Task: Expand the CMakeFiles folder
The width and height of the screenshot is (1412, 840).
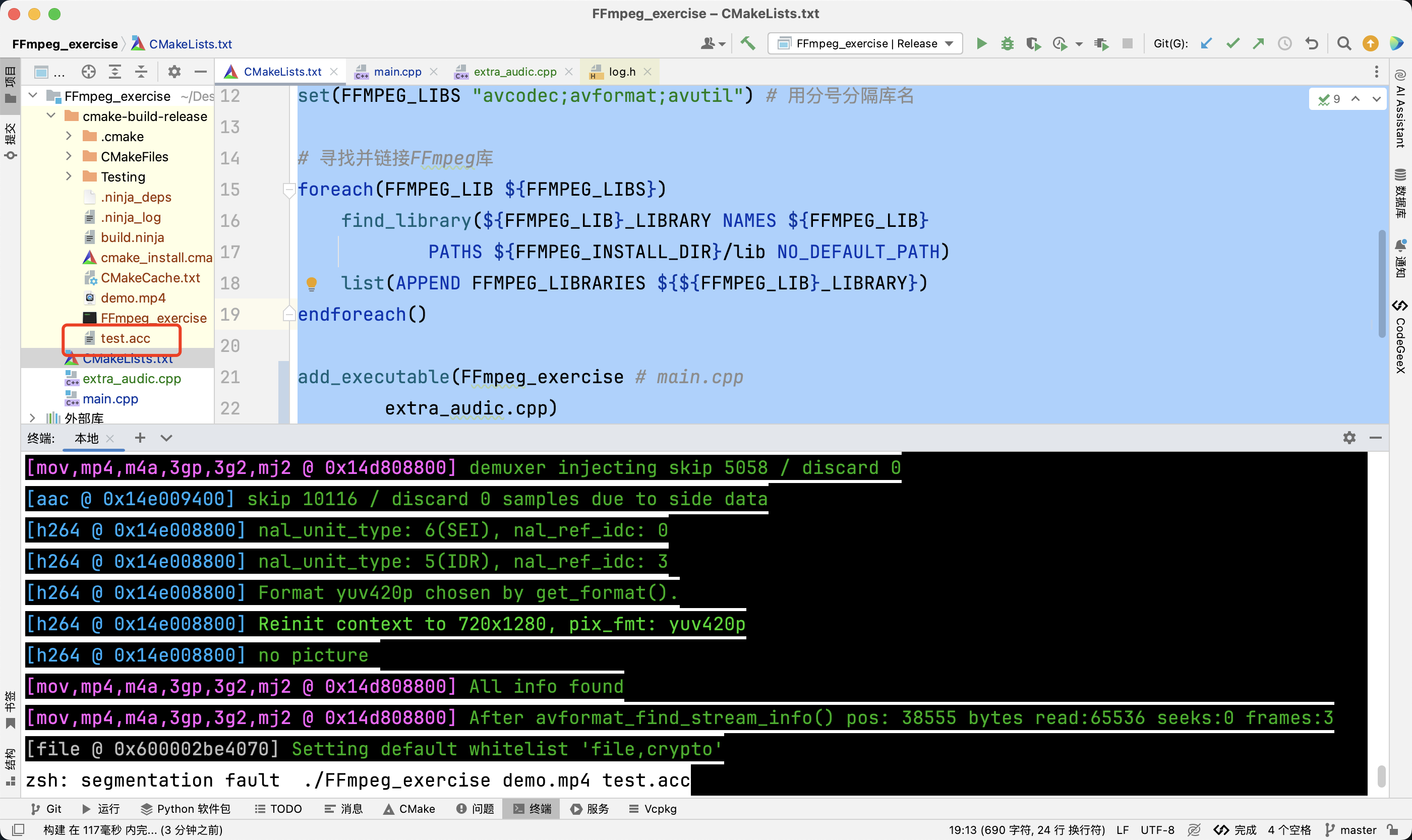Action: click(x=69, y=156)
